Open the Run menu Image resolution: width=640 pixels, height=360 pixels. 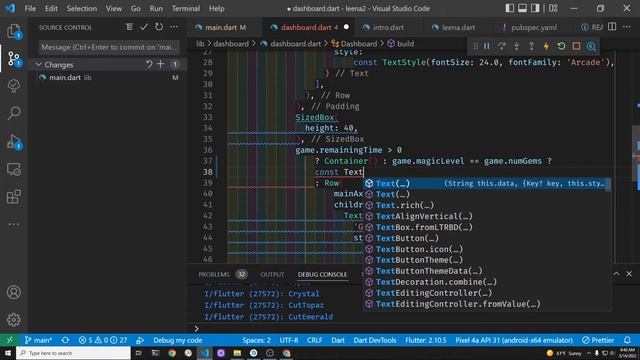[156, 8]
